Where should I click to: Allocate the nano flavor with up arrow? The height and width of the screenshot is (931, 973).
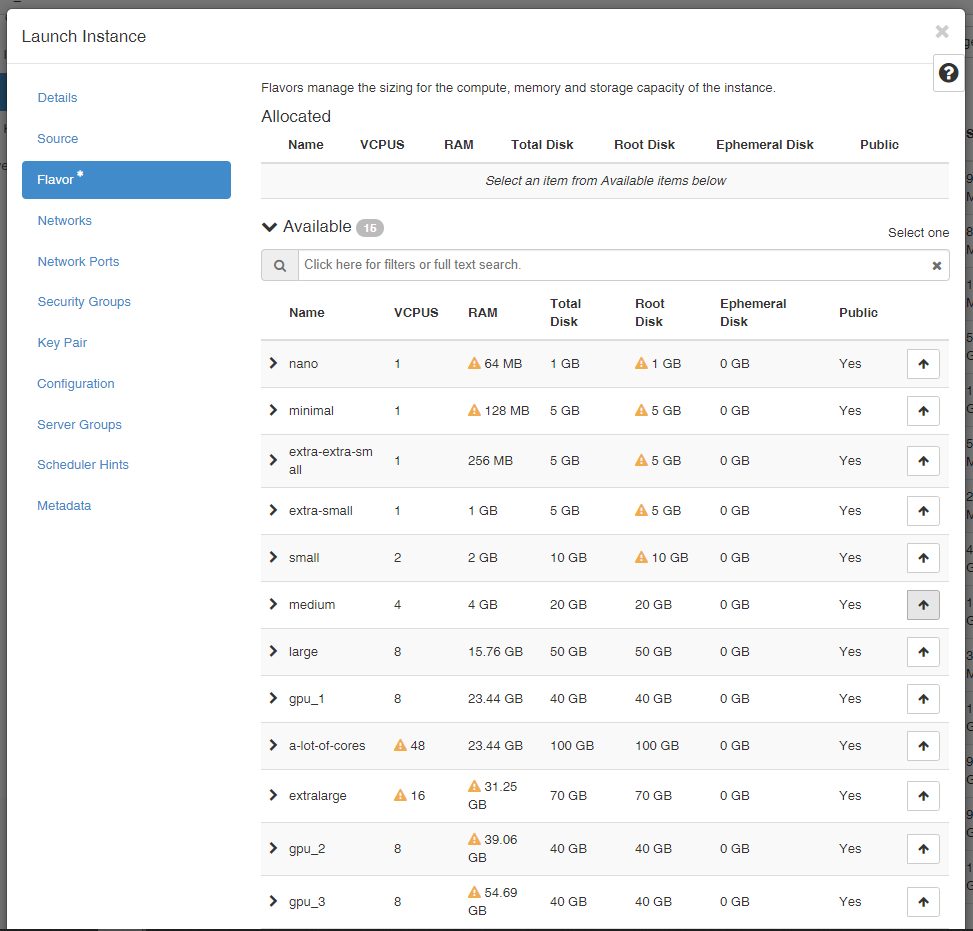pyautogui.click(x=923, y=364)
